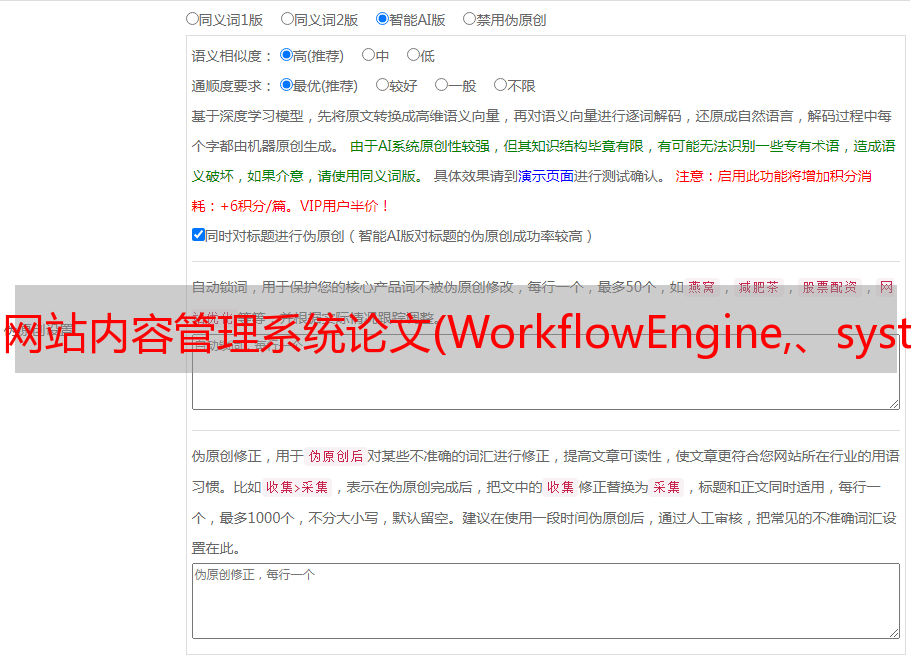Set 通顺度要求 to 不限
Viewport: 911px width, 658px height.
[x=500, y=85]
